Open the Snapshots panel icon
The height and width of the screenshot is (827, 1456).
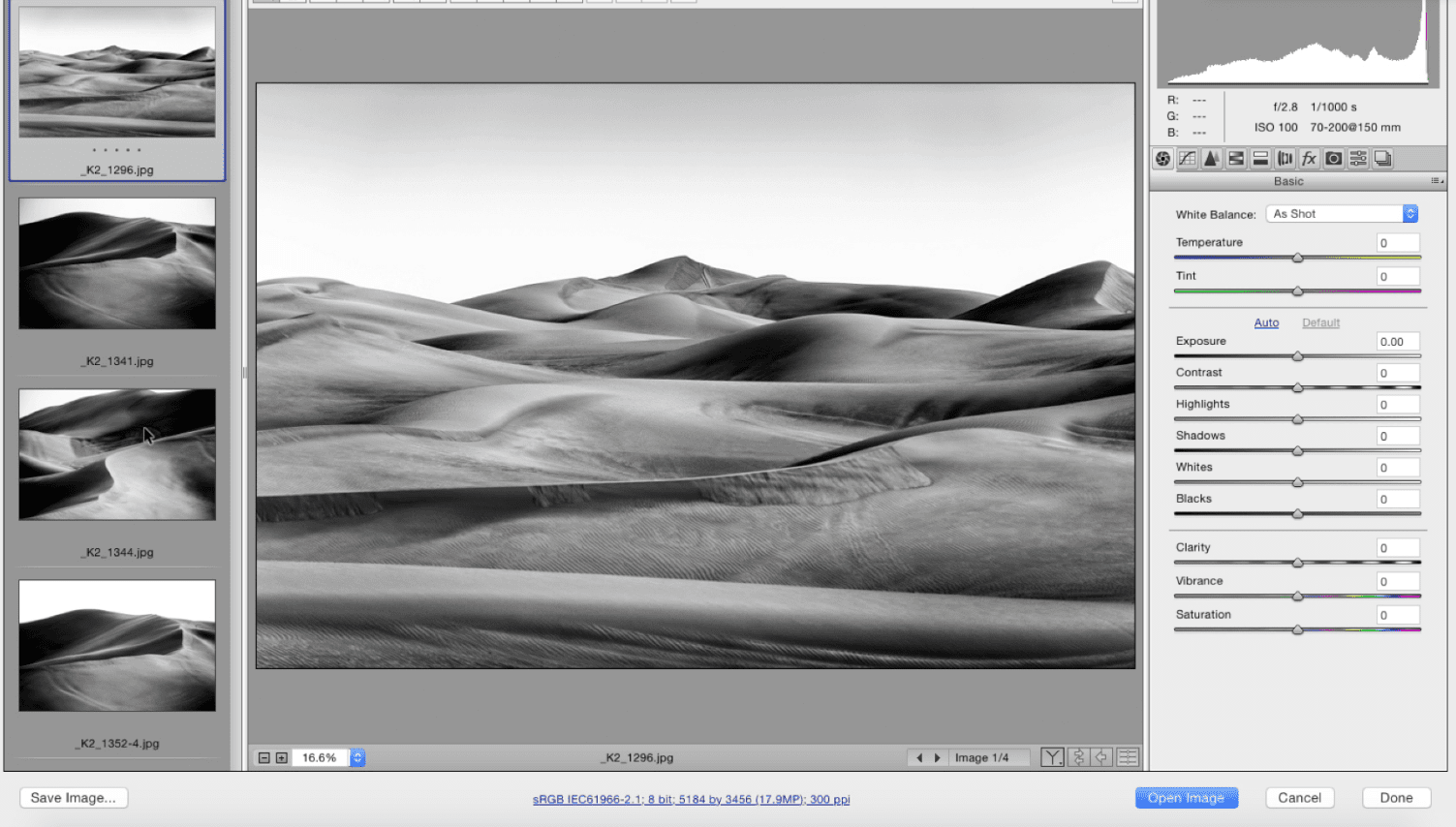point(1383,159)
